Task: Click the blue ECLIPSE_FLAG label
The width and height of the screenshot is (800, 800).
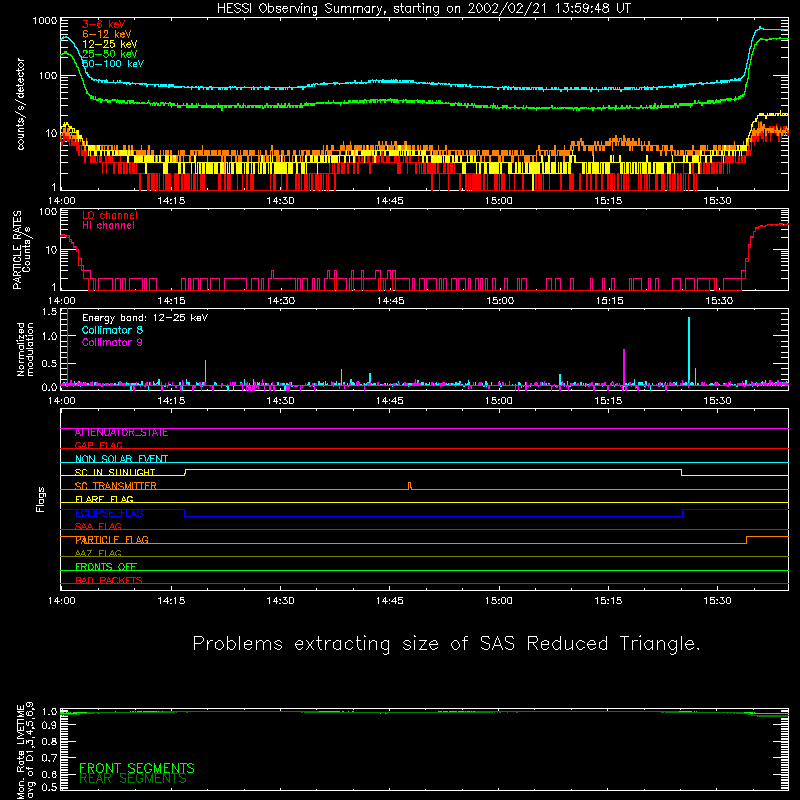Action: tap(109, 513)
